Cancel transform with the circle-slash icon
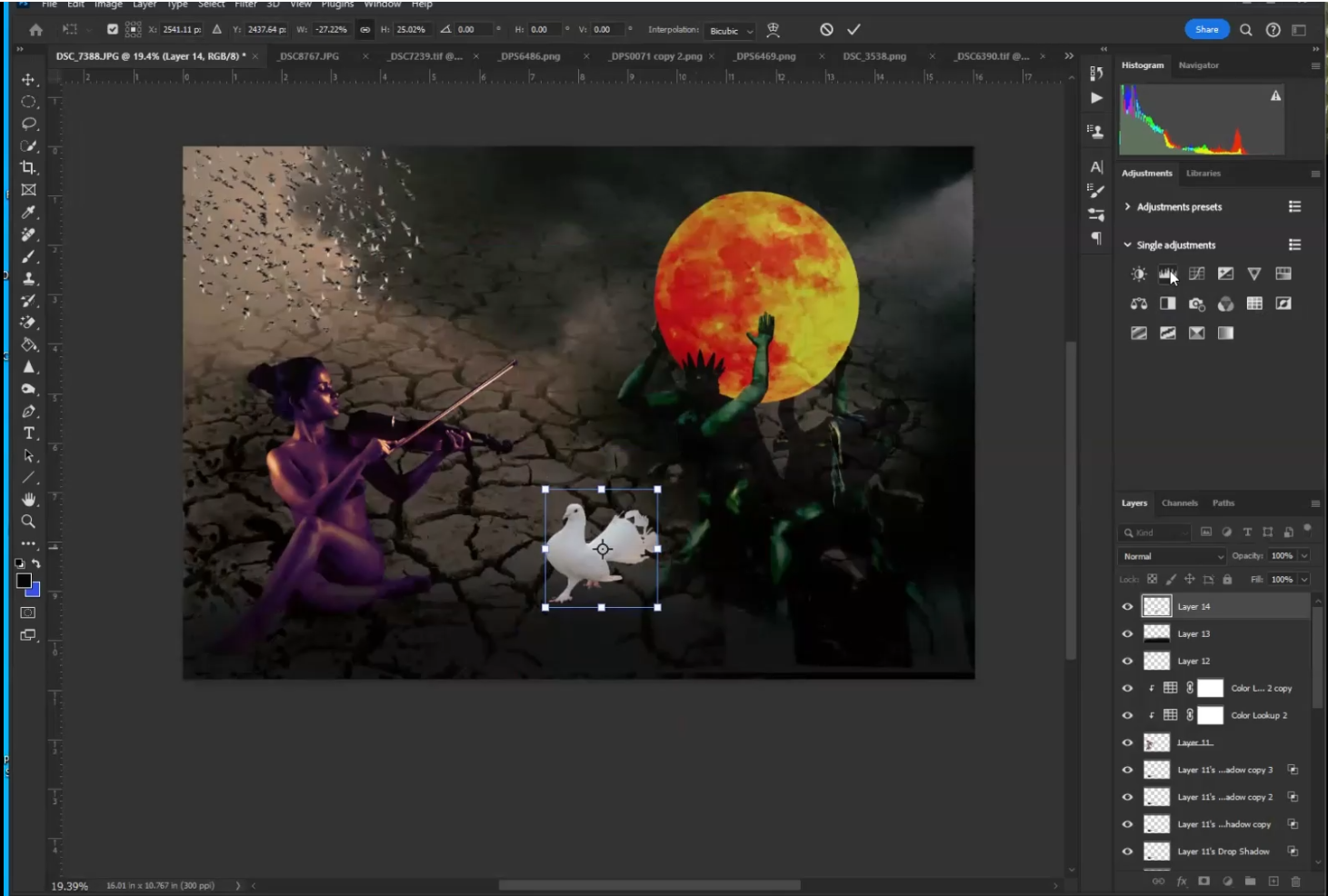The height and width of the screenshot is (896, 1328). coord(826,30)
